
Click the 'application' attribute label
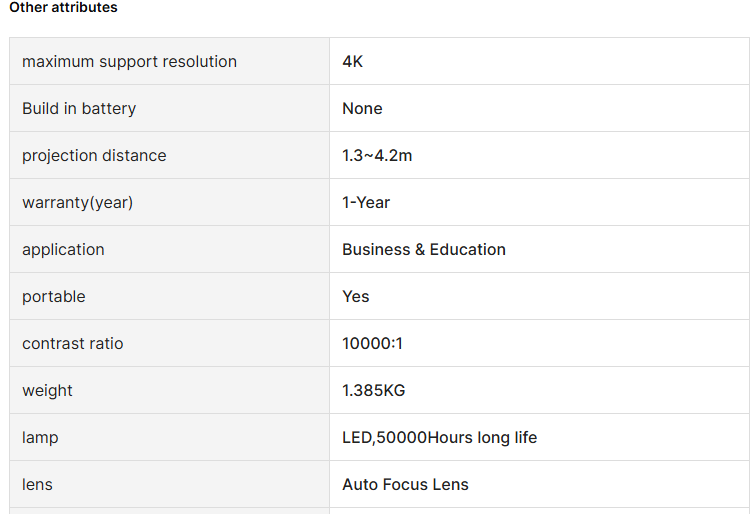63,250
